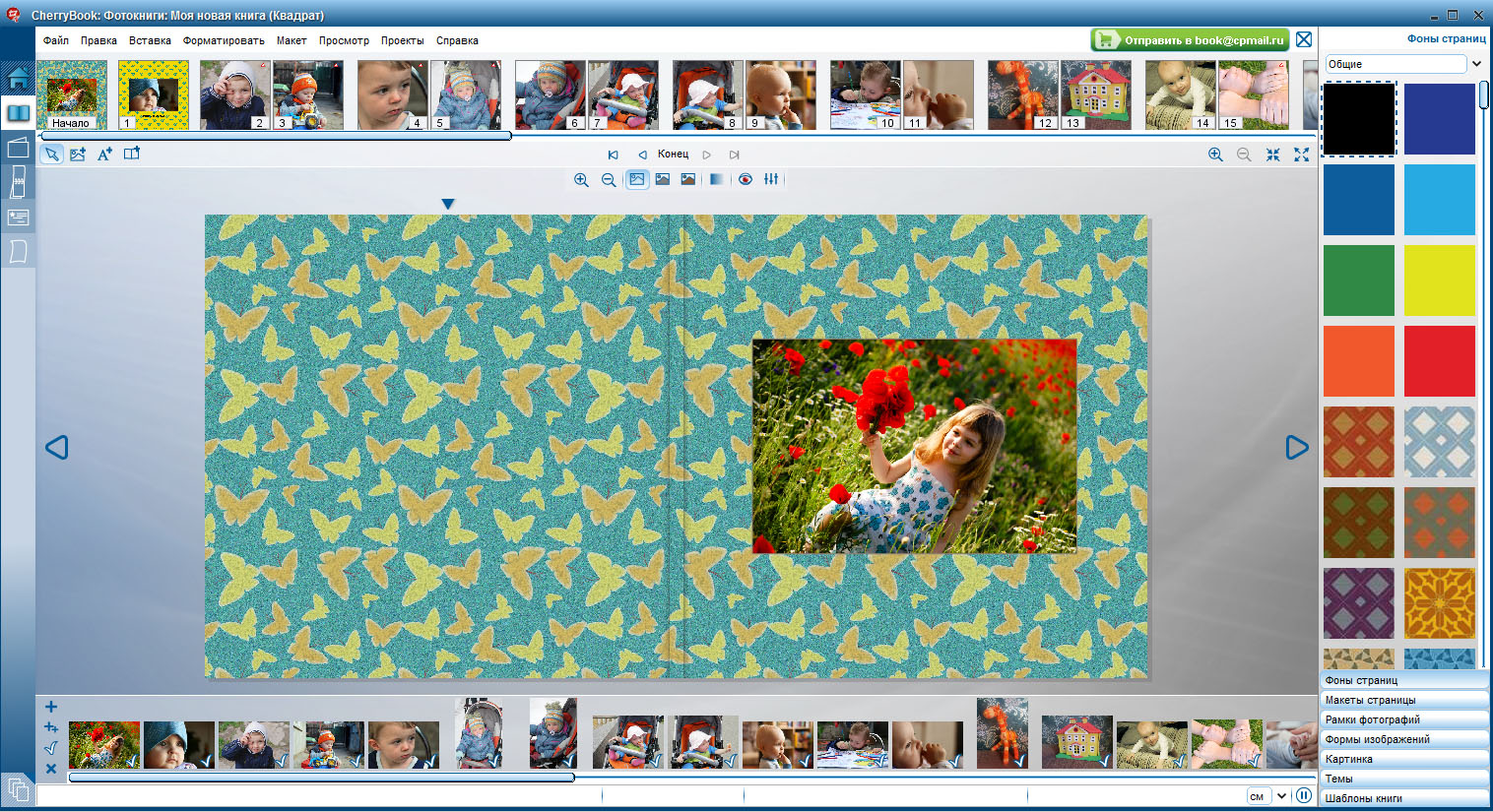Expand the Шаблоны книги section
The image size is (1493, 812).
pyautogui.click(x=1404, y=798)
